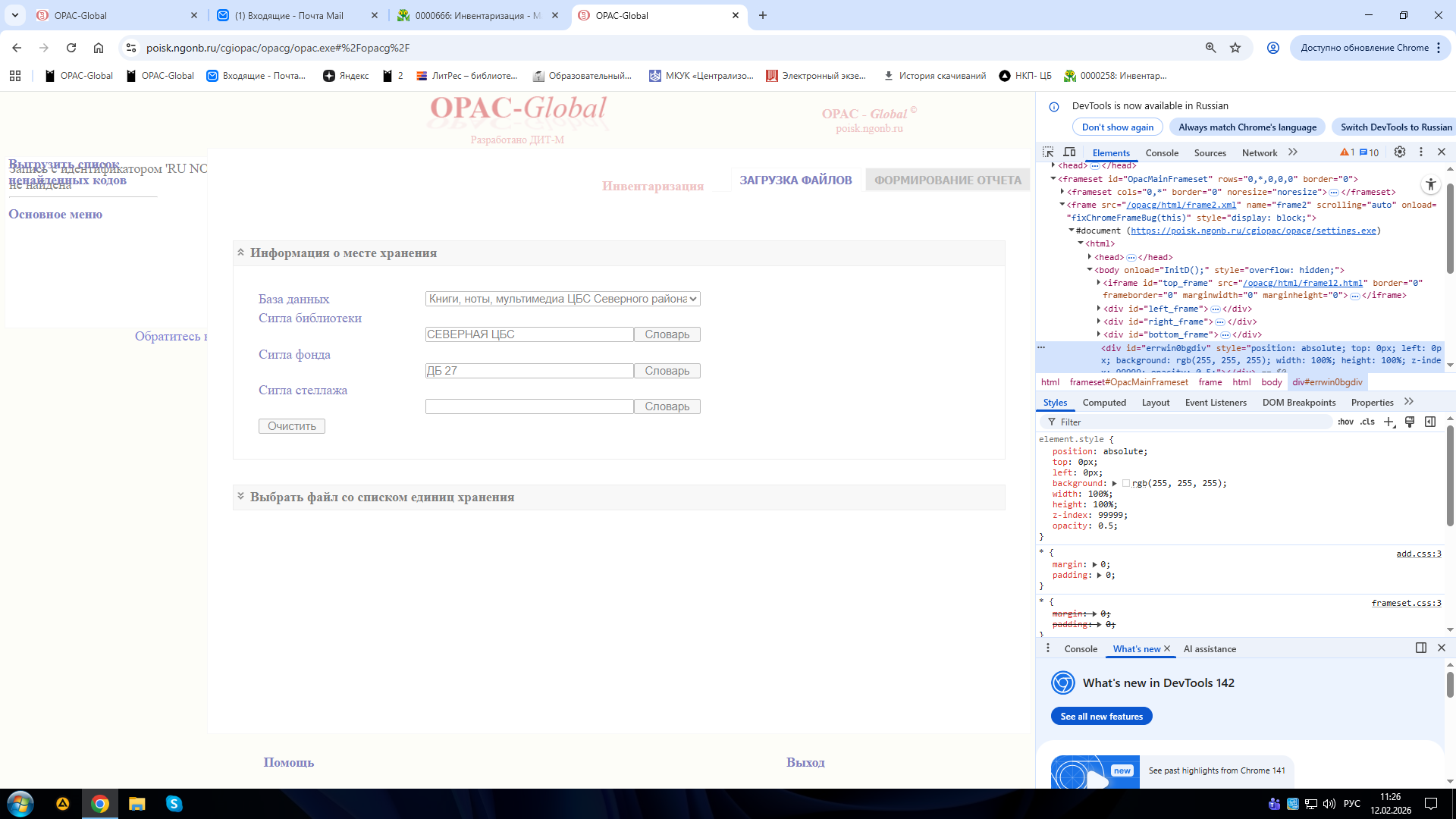Click Always match Chrome's language
The width and height of the screenshot is (1456, 819).
tap(1247, 127)
